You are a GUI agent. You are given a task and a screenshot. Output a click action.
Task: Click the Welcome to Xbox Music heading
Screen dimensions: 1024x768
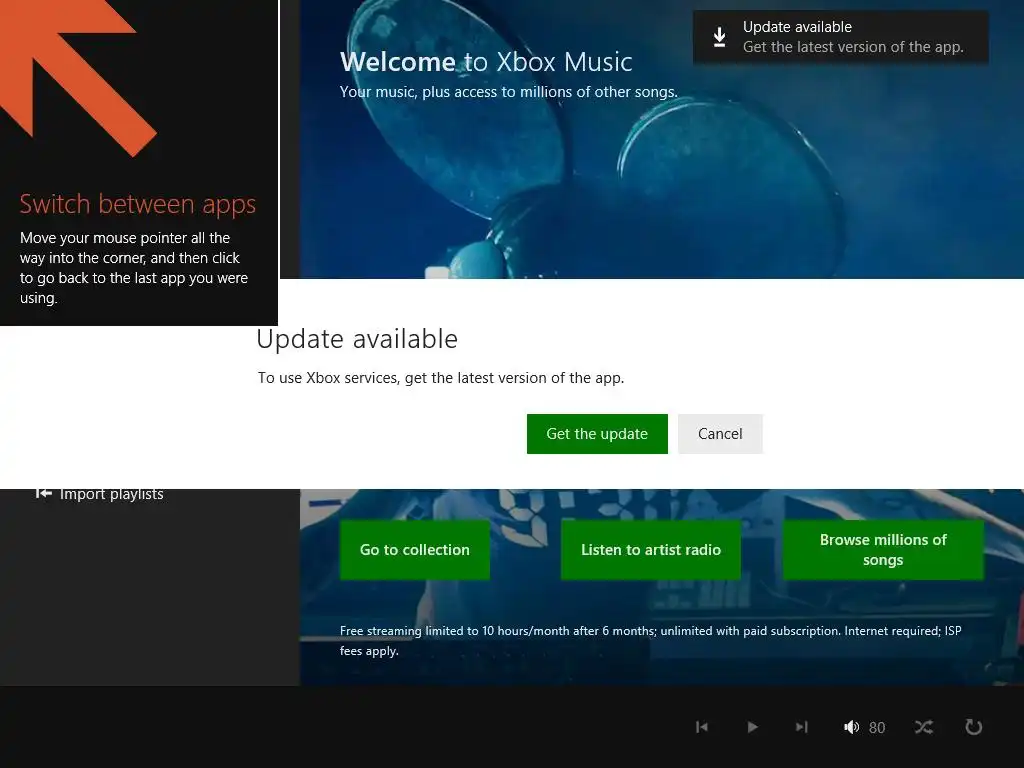tap(486, 62)
